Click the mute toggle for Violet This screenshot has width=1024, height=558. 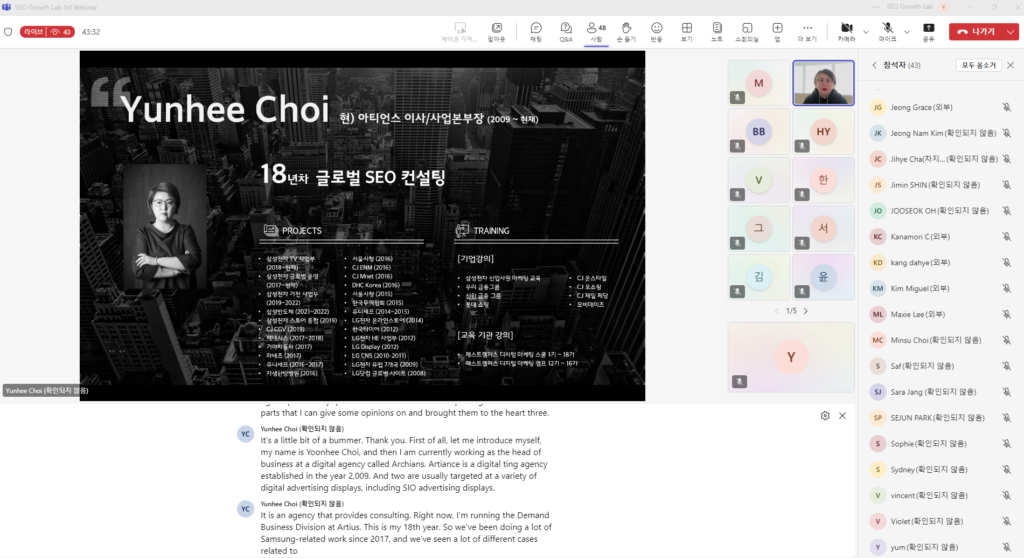point(1006,521)
